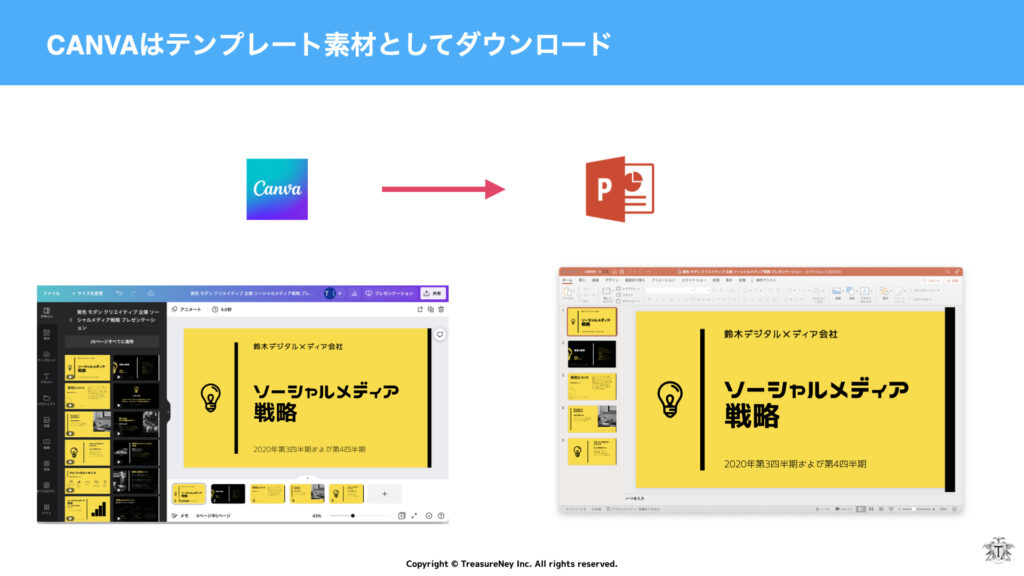Image resolution: width=1024 pixels, height=576 pixels.
Task: Select slide 3 thumbnail in PowerPoint
Action: pos(592,387)
